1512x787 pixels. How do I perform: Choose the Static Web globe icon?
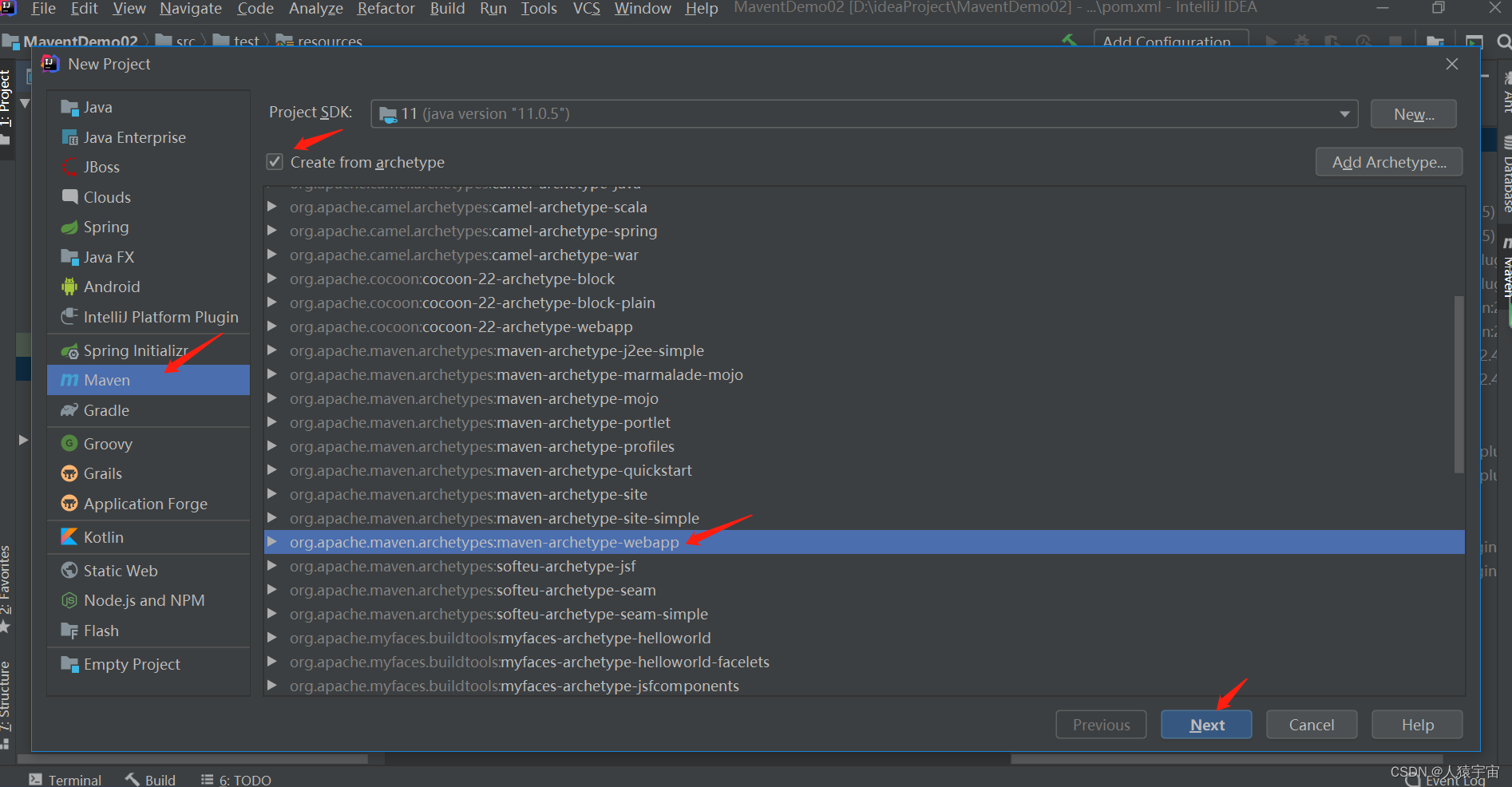click(69, 571)
